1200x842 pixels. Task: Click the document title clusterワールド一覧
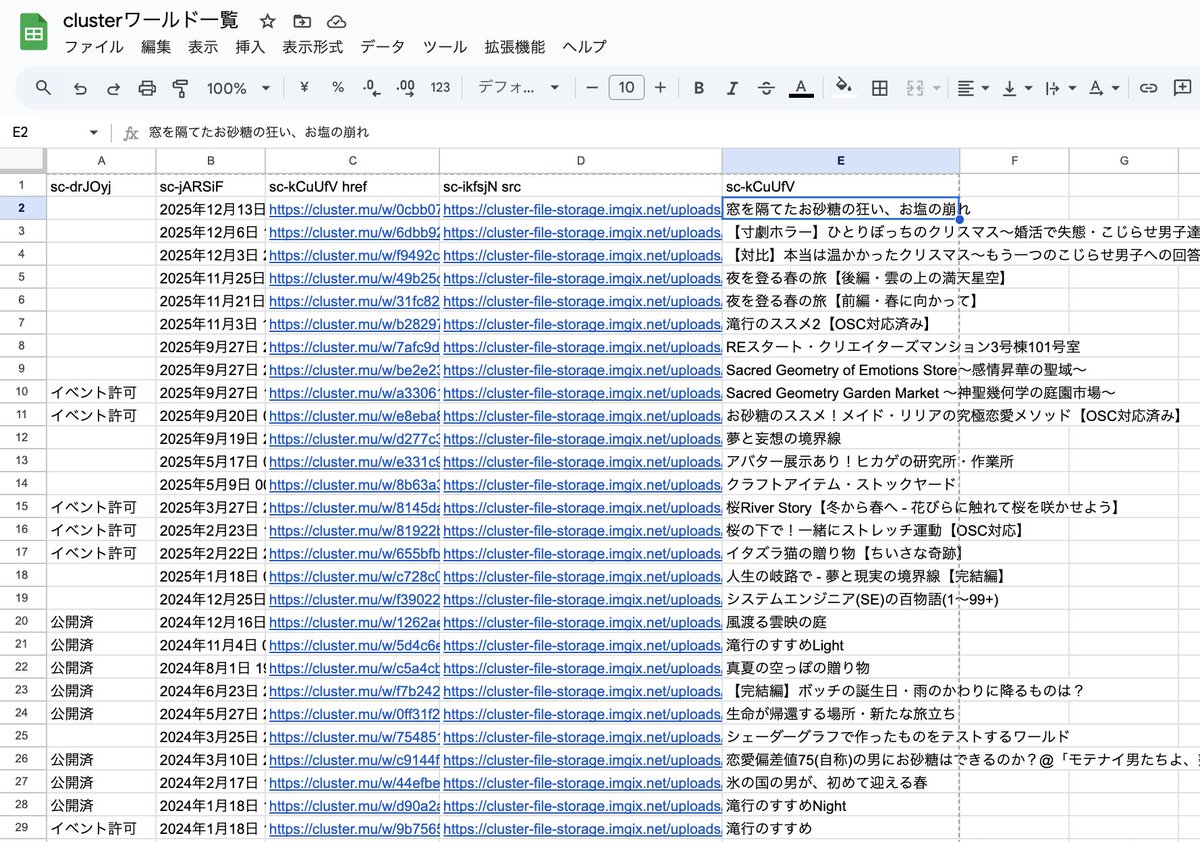[x=151, y=20]
